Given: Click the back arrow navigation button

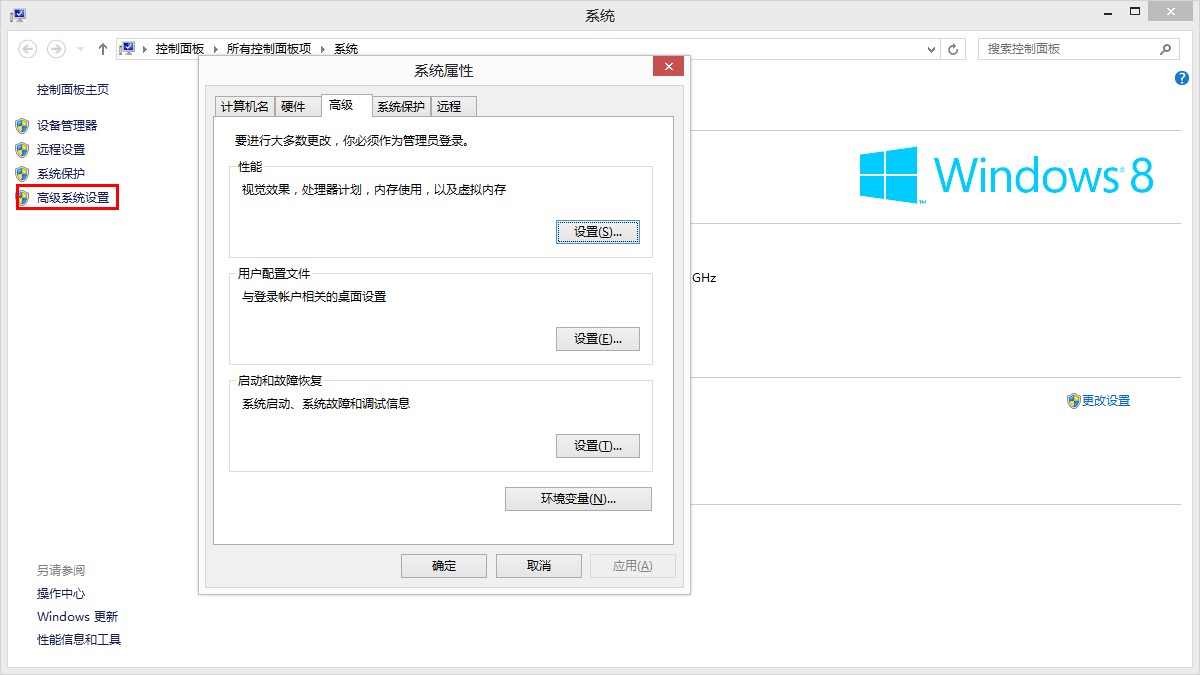Looking at the screenshot, I should point(28,49).
